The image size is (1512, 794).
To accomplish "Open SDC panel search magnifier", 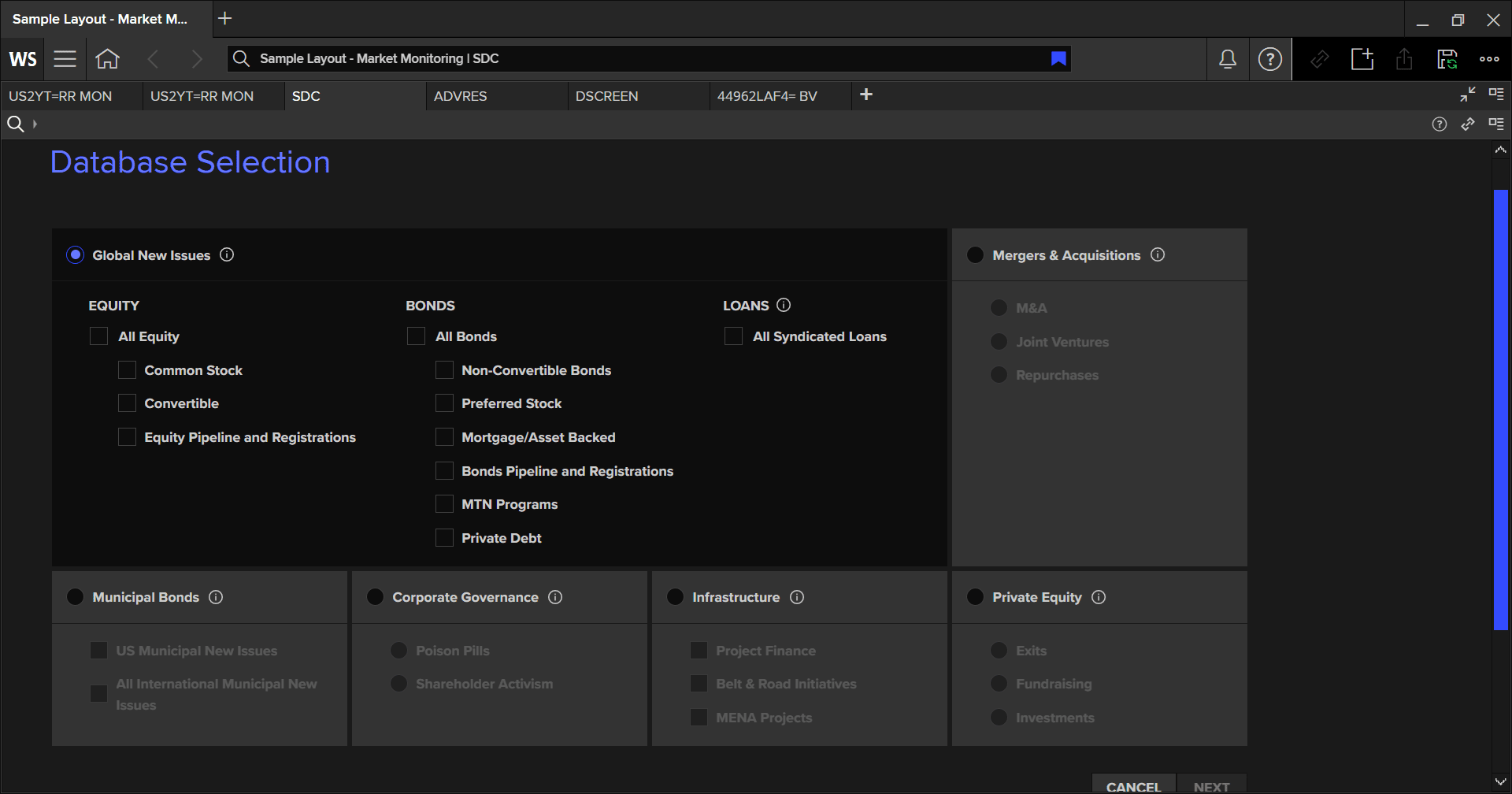I will pyautogui.click(x=15, y=124).
